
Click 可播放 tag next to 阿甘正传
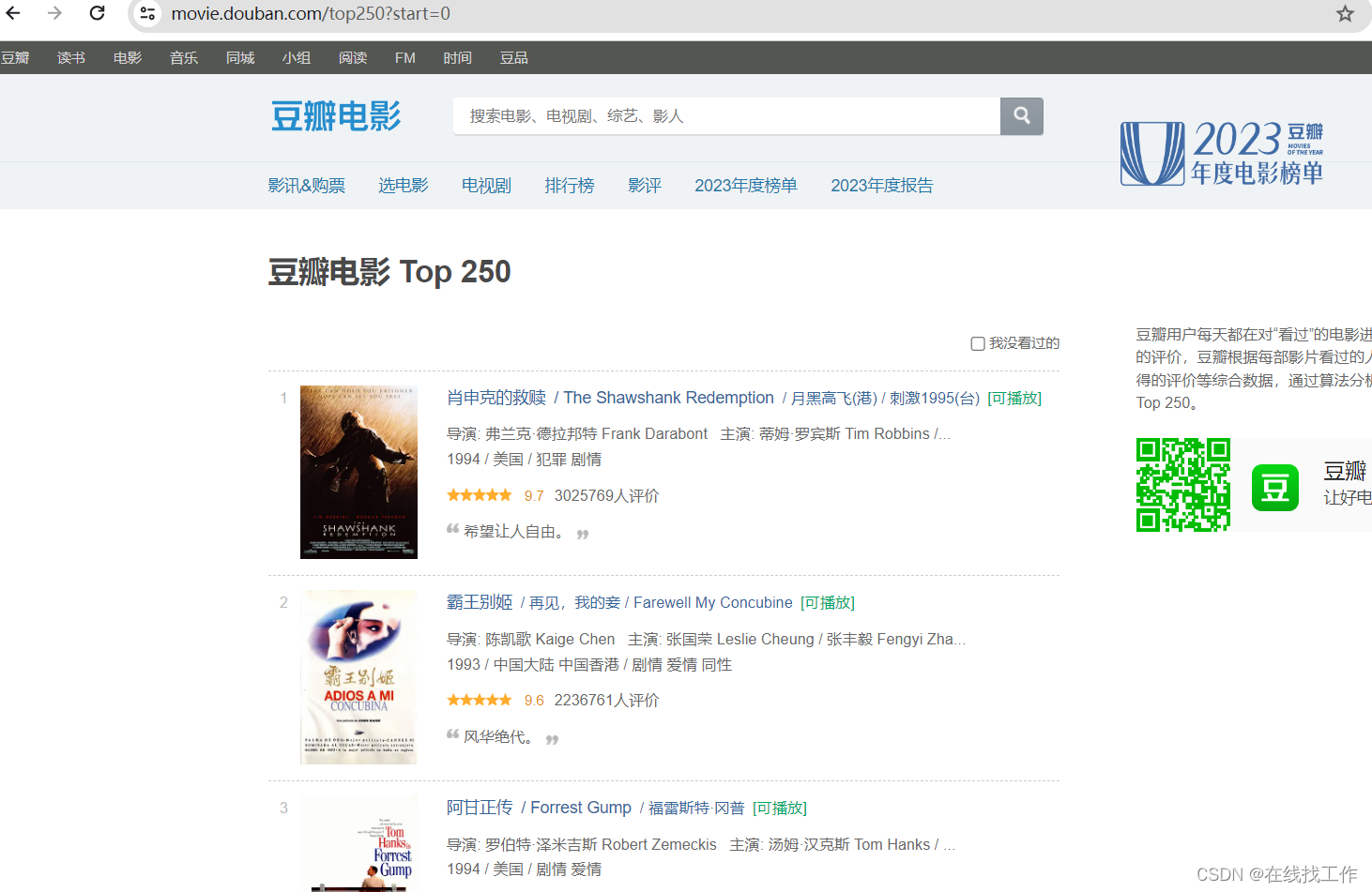[780, 809]
